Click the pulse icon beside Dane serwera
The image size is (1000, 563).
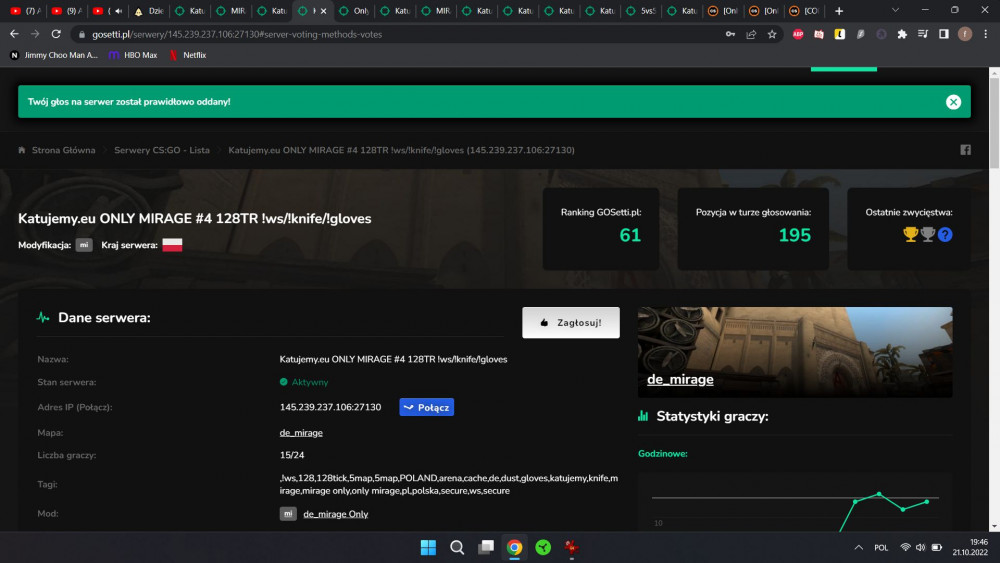[43, 318]
